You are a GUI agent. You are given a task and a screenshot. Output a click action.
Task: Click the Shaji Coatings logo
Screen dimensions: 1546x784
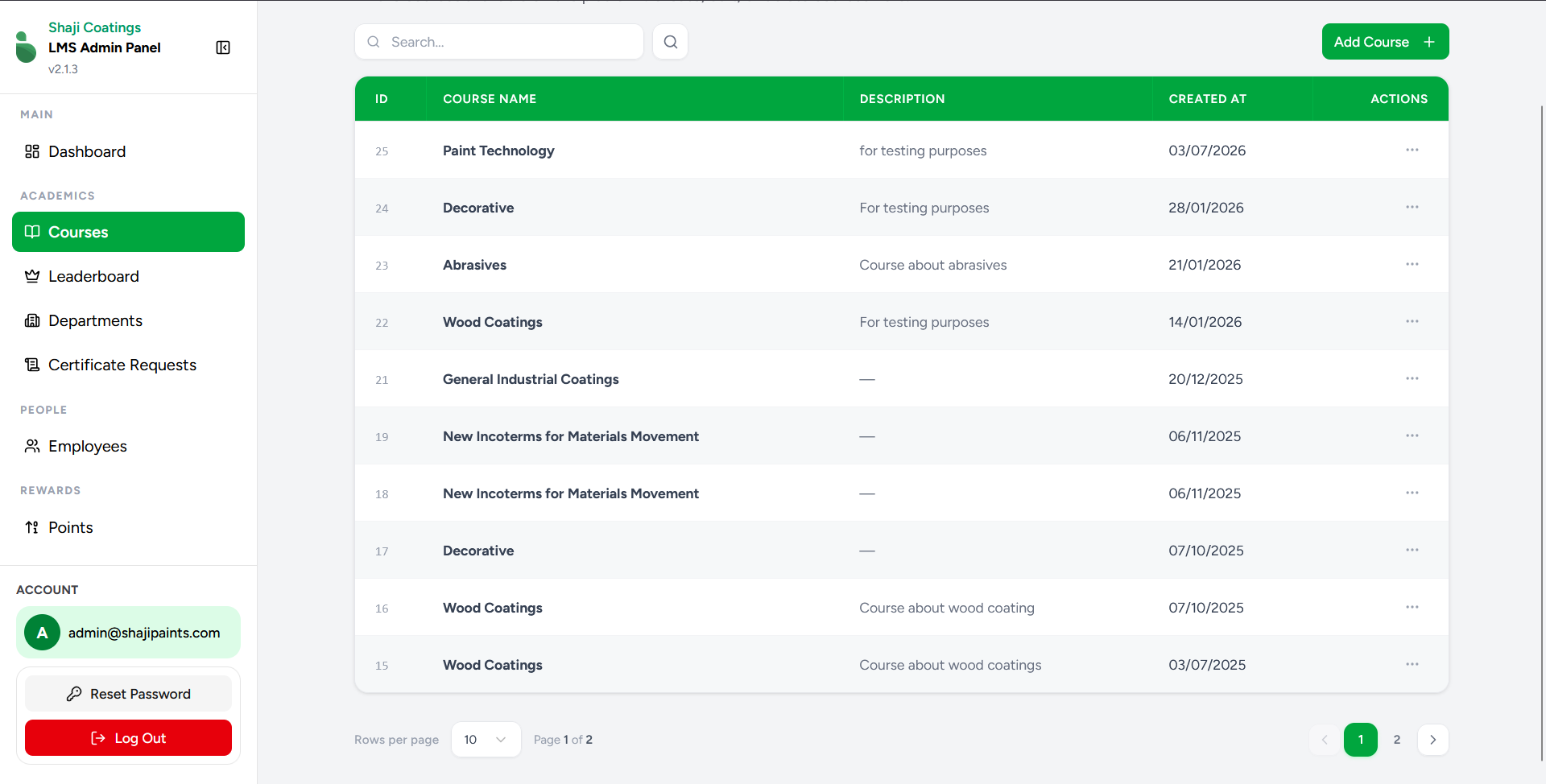(26, 47)
